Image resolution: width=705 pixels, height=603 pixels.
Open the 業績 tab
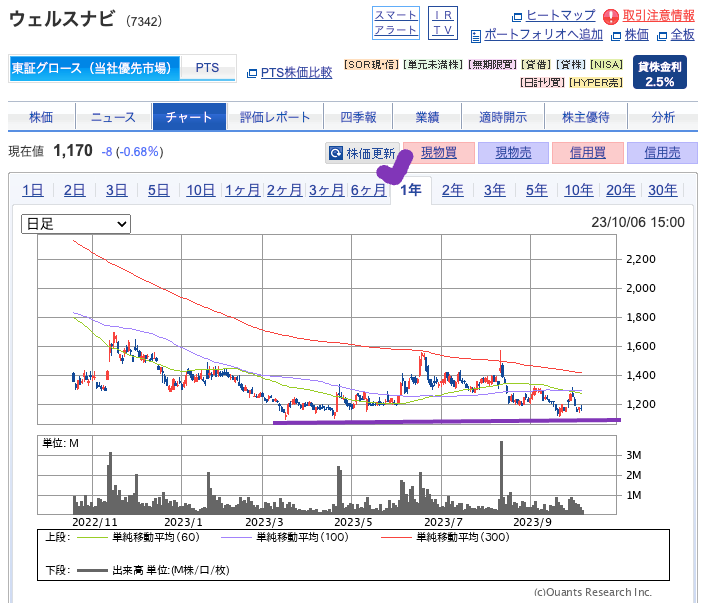click(427, 117)
